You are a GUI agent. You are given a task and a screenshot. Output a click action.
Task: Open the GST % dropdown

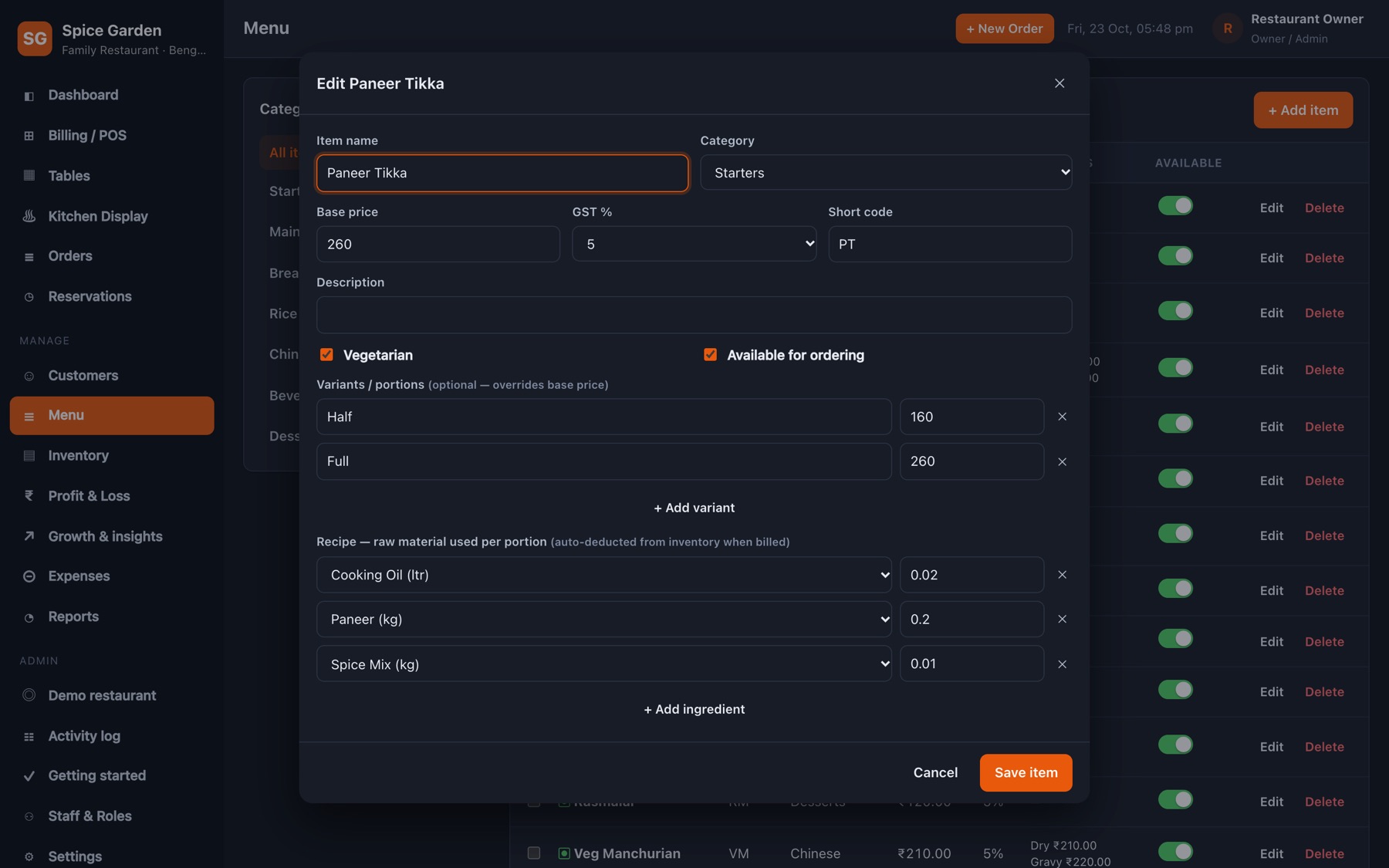tap(694, 244)
